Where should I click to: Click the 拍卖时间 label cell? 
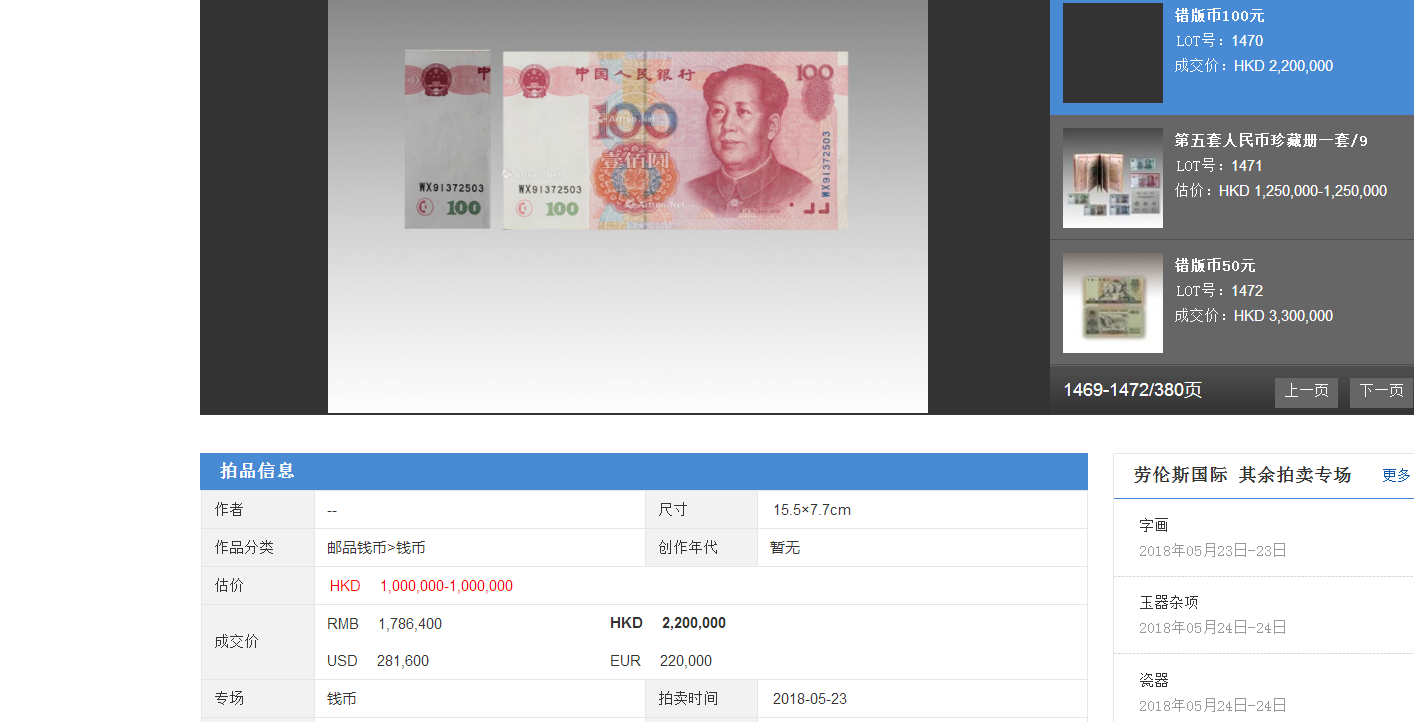(701, 699)
